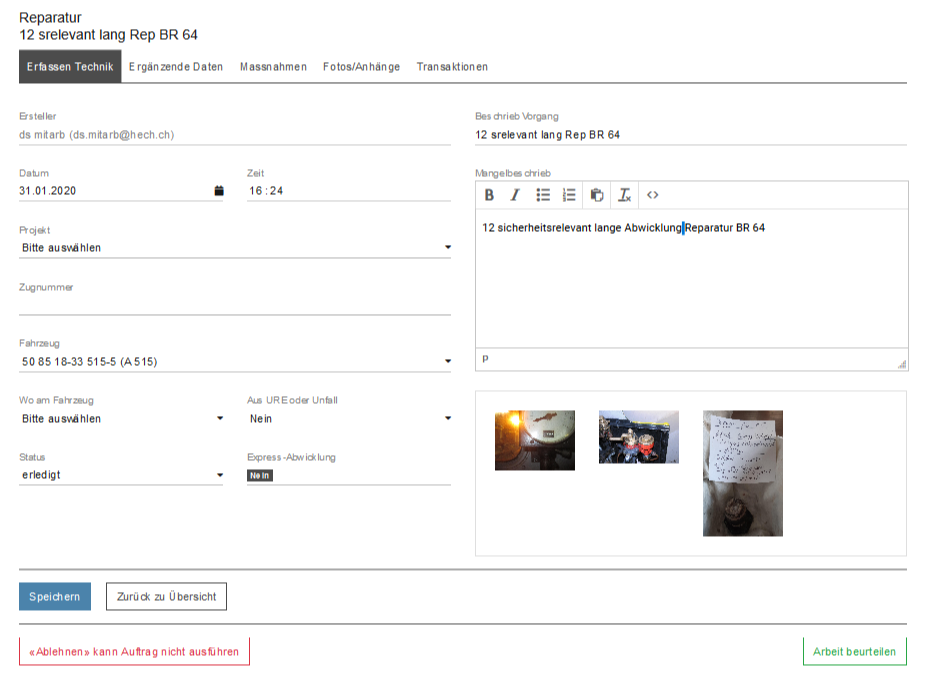Open the calendar date picker icon
Screen dimensions: 929x681
pos(219,191)
